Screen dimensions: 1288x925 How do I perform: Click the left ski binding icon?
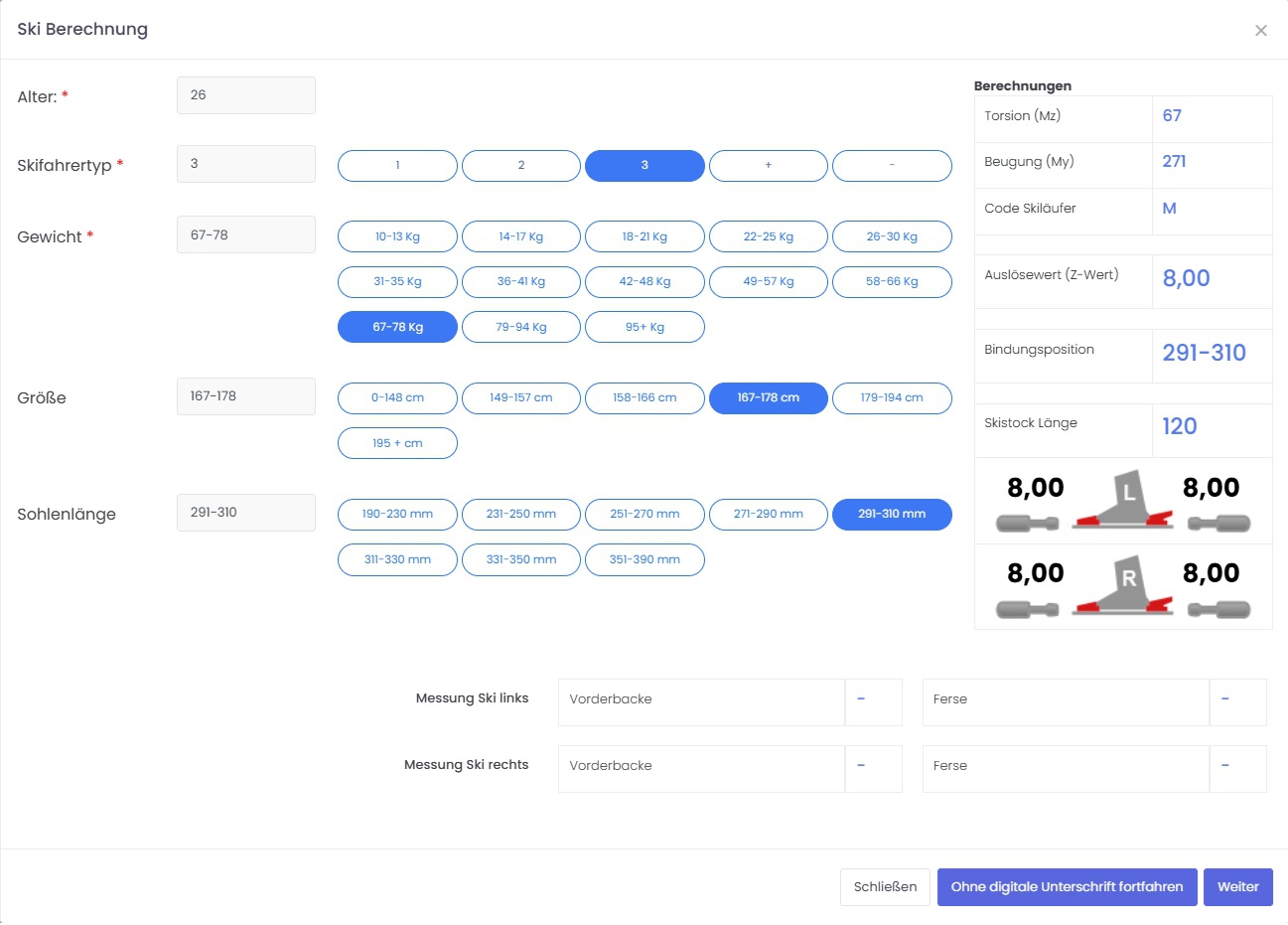pos(1123,500)
